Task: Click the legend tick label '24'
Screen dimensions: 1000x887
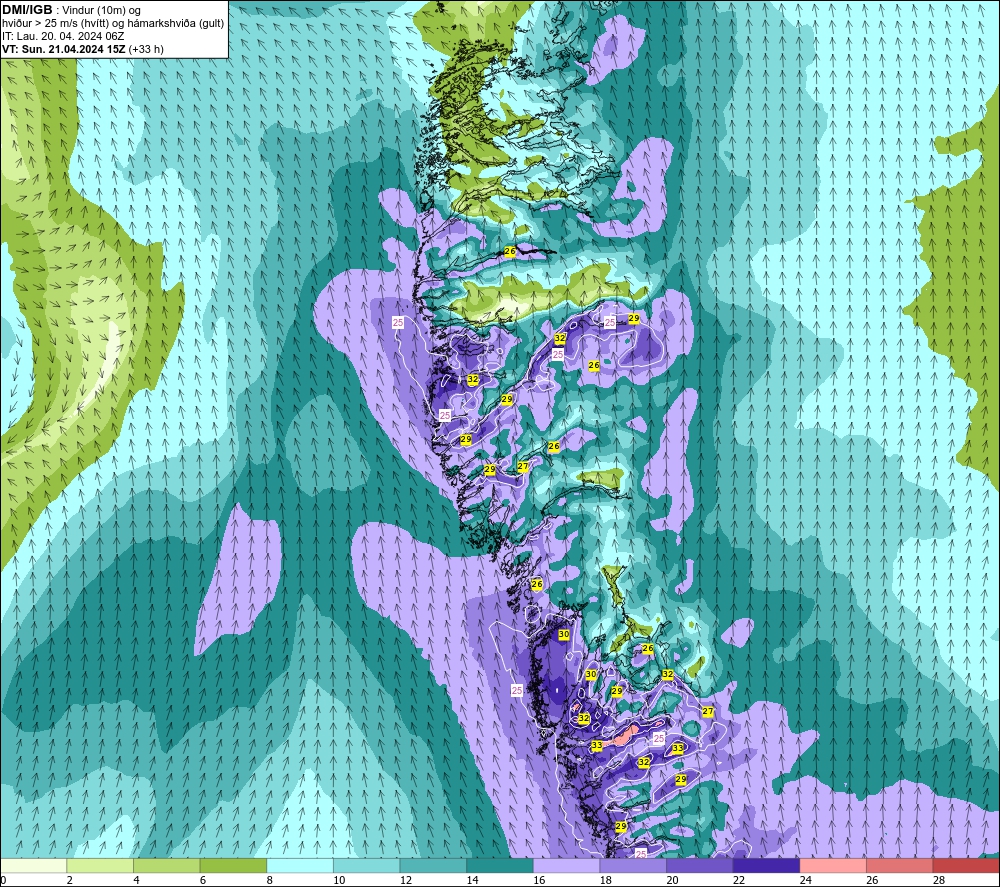Action: point(805,880)
